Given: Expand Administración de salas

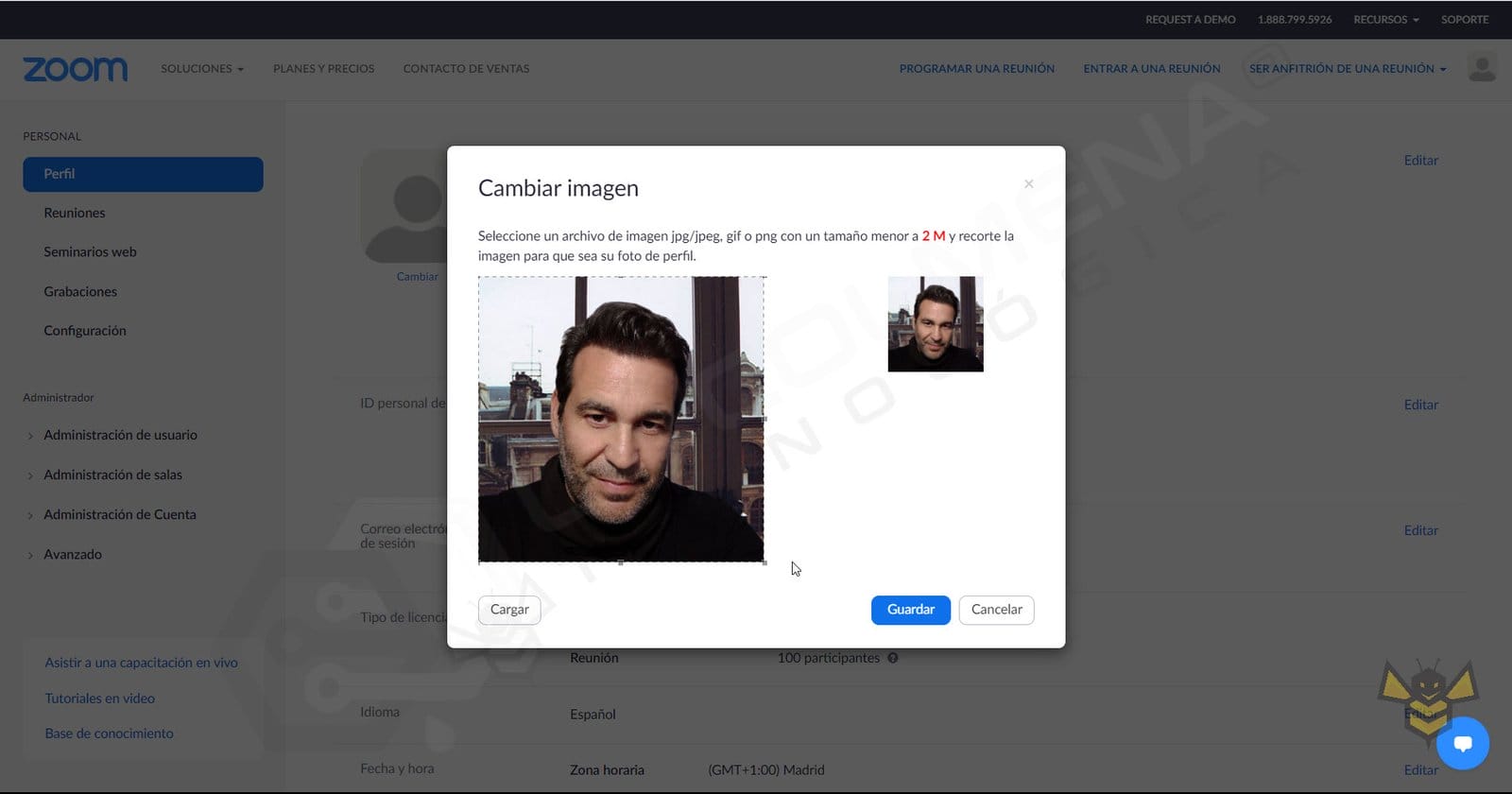Looking at the screenshot, I should point(112,475).
